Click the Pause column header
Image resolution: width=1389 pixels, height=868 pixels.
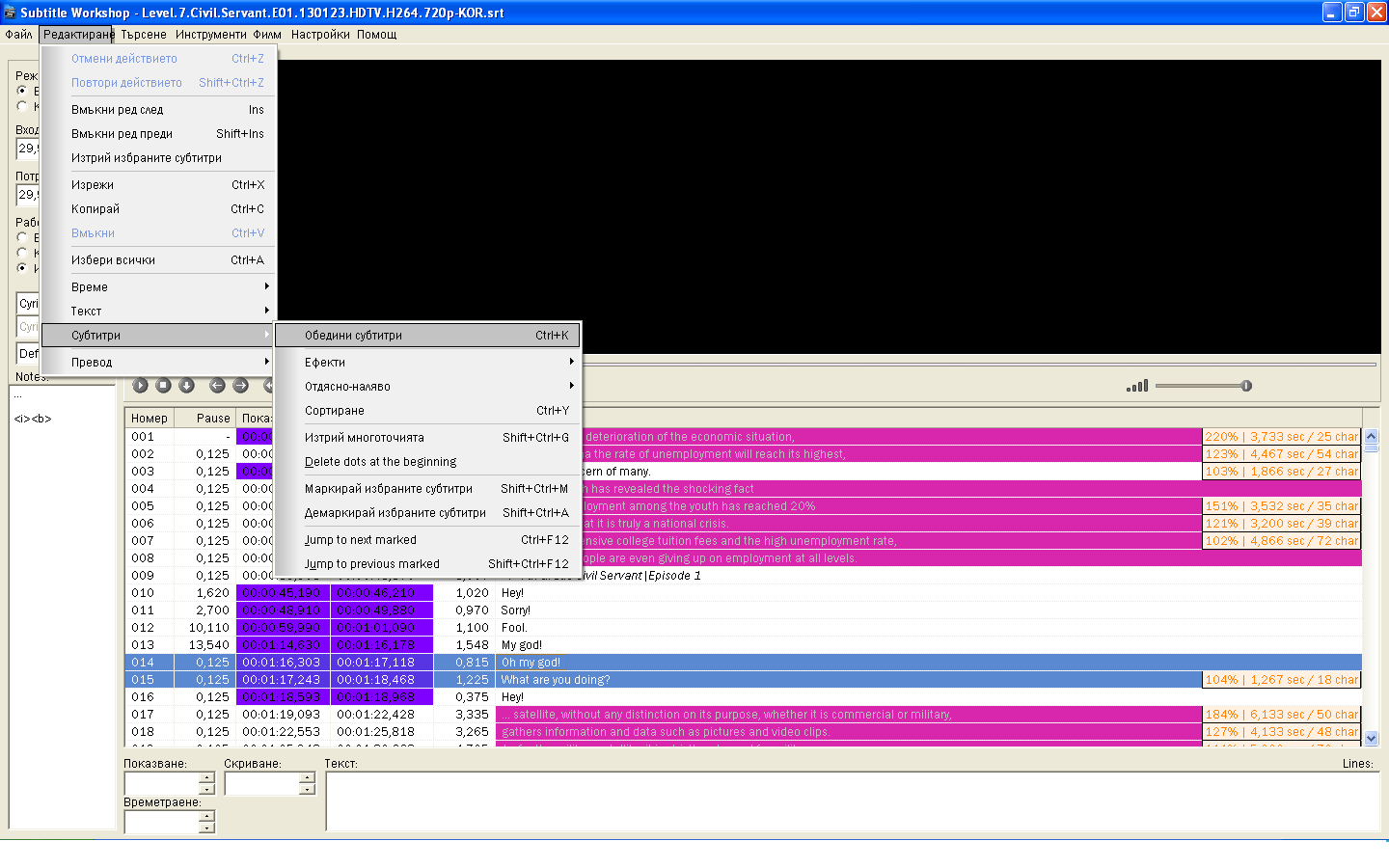pyautogui.click(x=204, y=419)
